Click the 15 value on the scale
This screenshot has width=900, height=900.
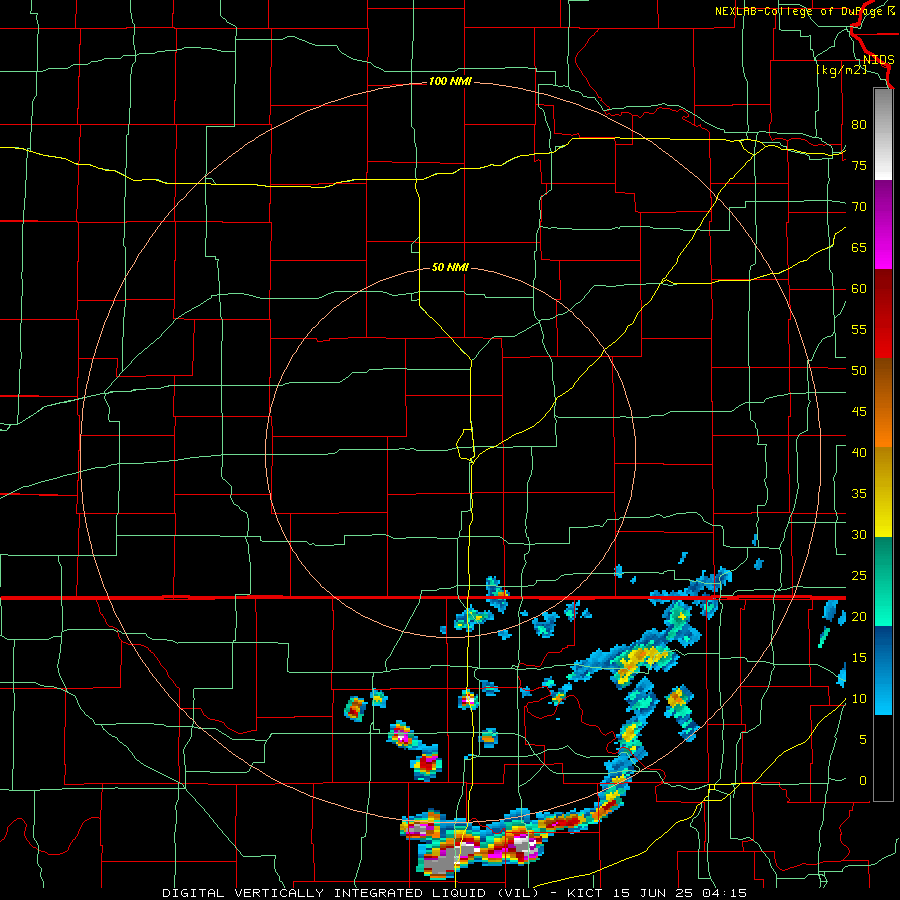coord(859,657)
